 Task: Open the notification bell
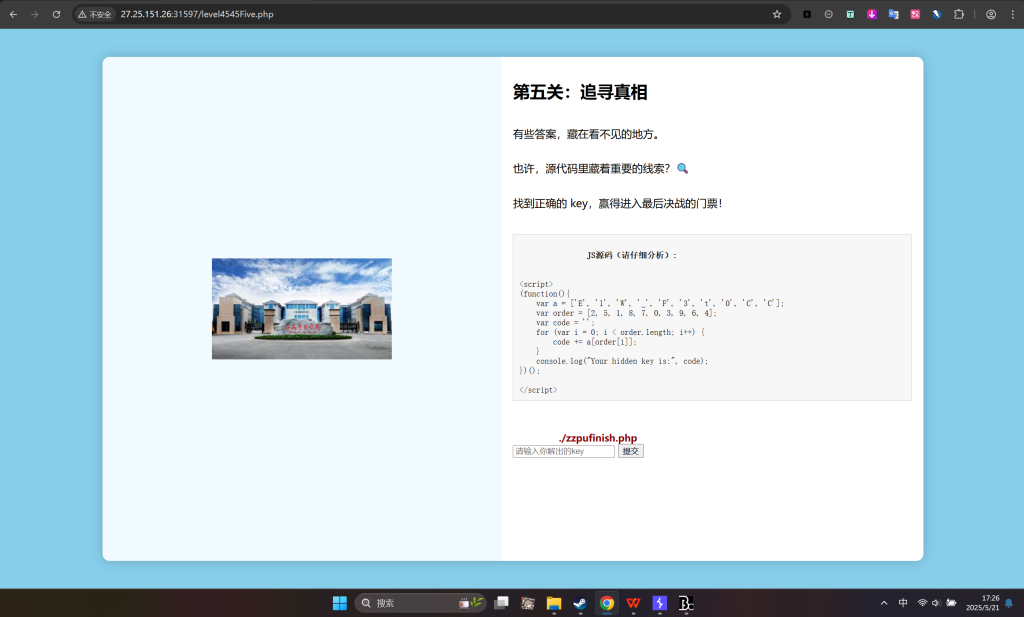[1010, 603]
